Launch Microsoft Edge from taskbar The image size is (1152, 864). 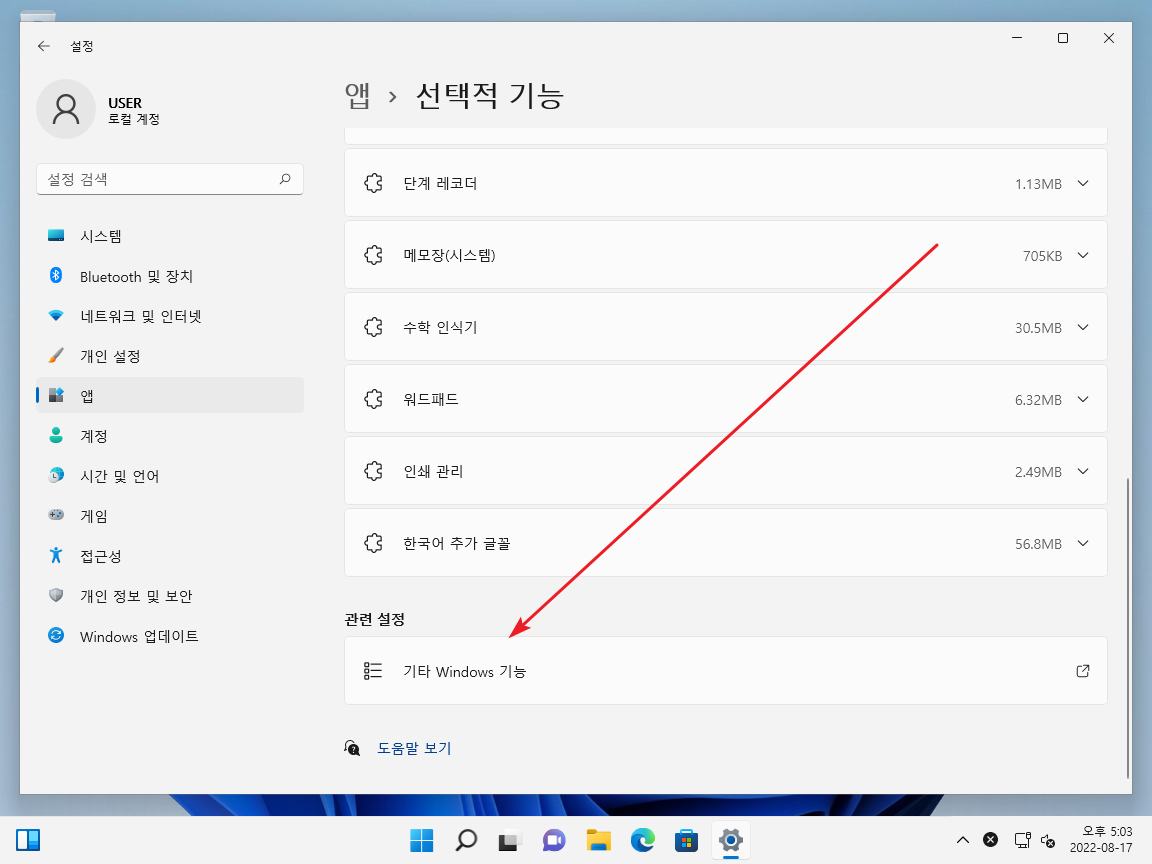pos(642,840)
